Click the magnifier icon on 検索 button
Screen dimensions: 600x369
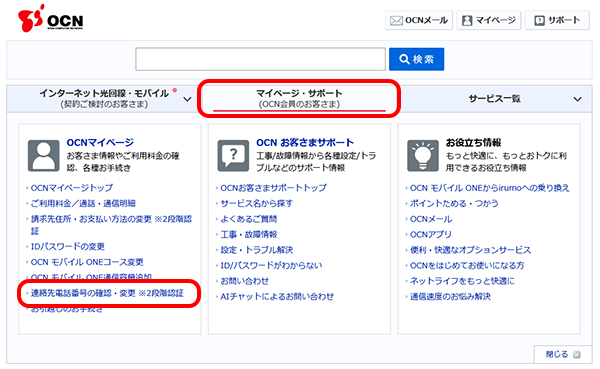(404, 59)
